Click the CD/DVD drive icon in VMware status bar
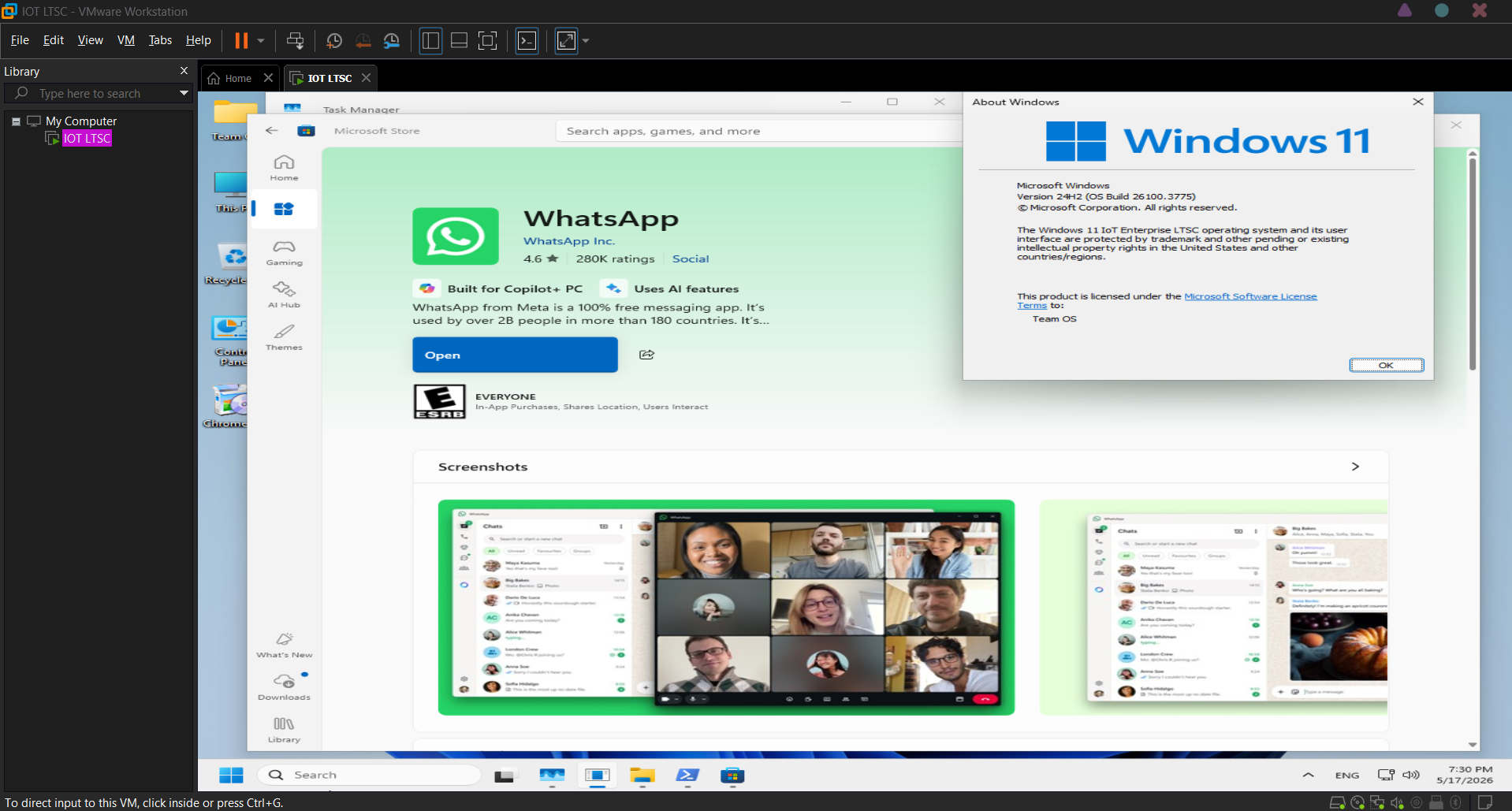 1357,802
